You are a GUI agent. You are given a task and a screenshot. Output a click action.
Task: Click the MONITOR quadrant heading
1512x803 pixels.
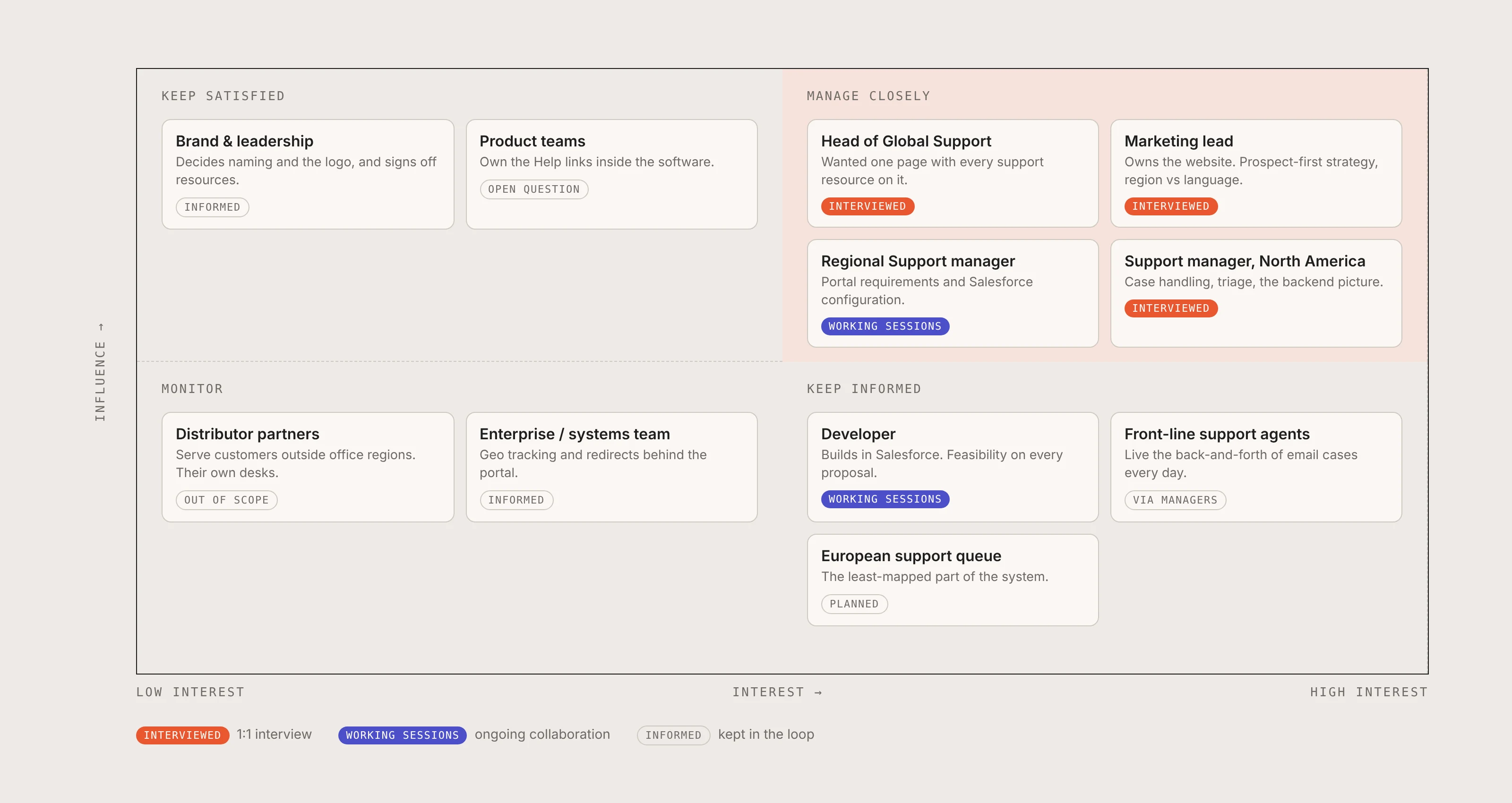[192, 389]
